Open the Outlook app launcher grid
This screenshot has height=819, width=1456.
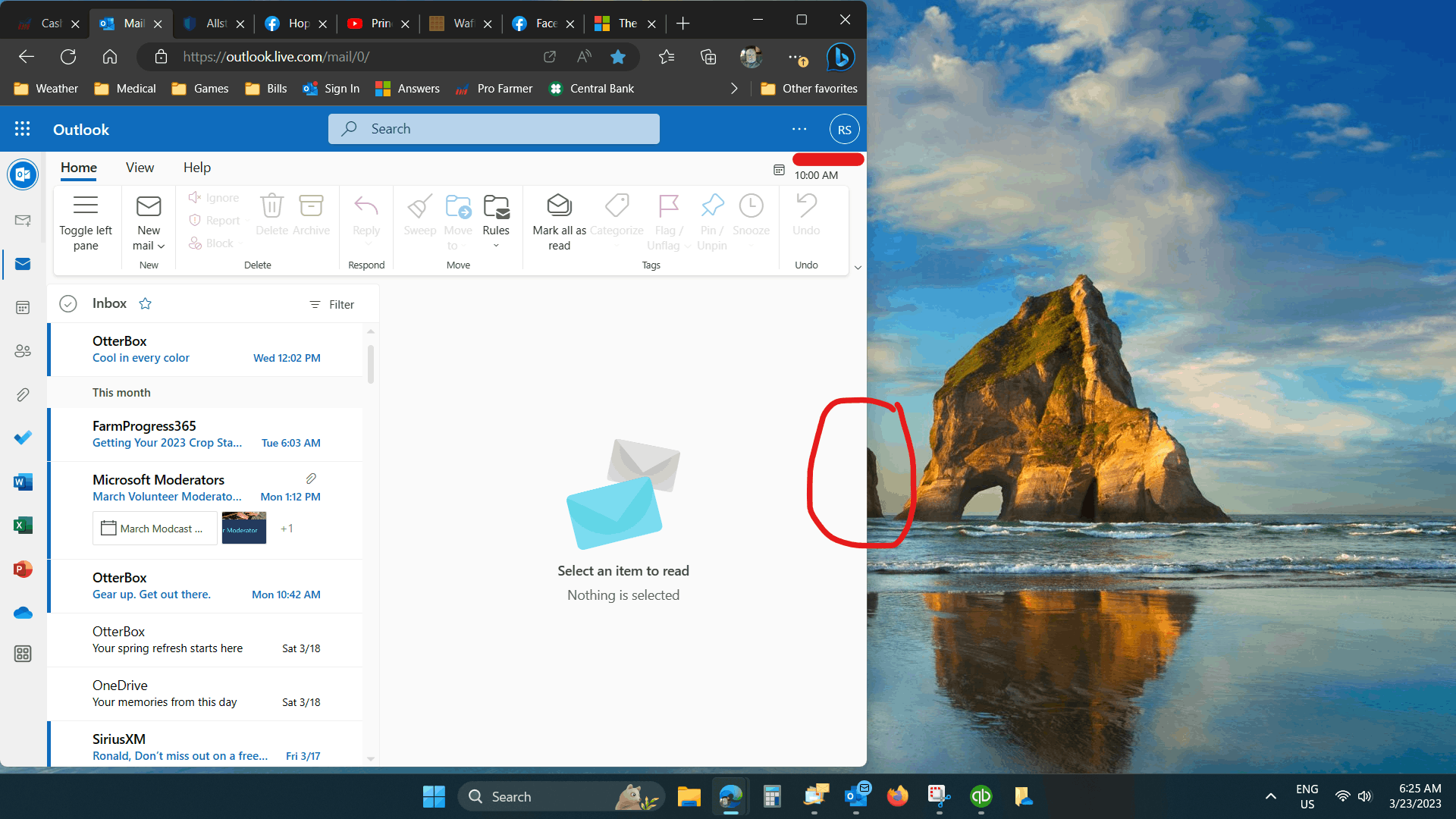(23, 129)
